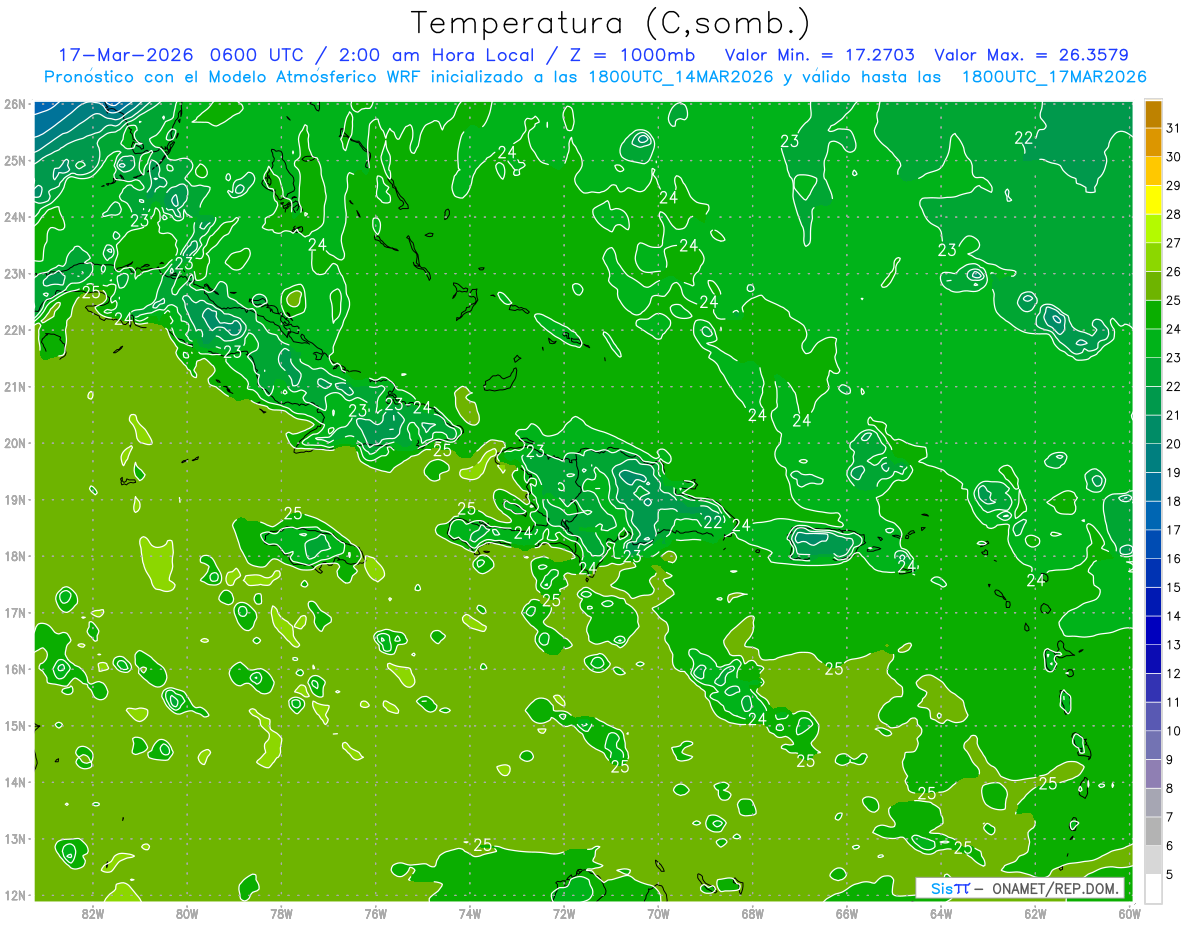
Task: Click longitude axis label '72W'
Action: [x=564, y=913]
